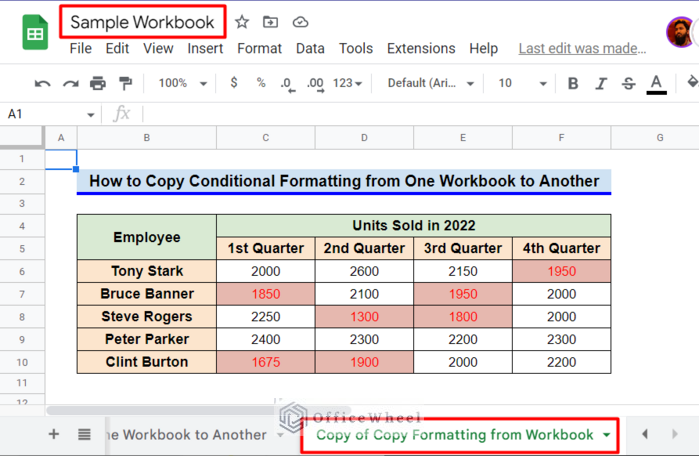Toggle Bold formatting
Image resolution: width=699 pixels, height=456 pixels.
(x=573, y=84)
